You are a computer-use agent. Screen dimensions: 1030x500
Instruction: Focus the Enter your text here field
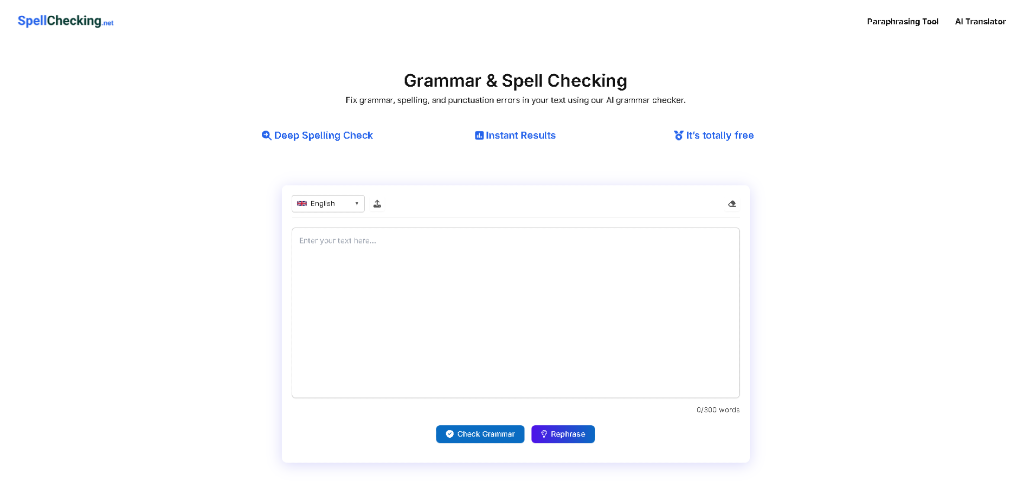(516, 313)
